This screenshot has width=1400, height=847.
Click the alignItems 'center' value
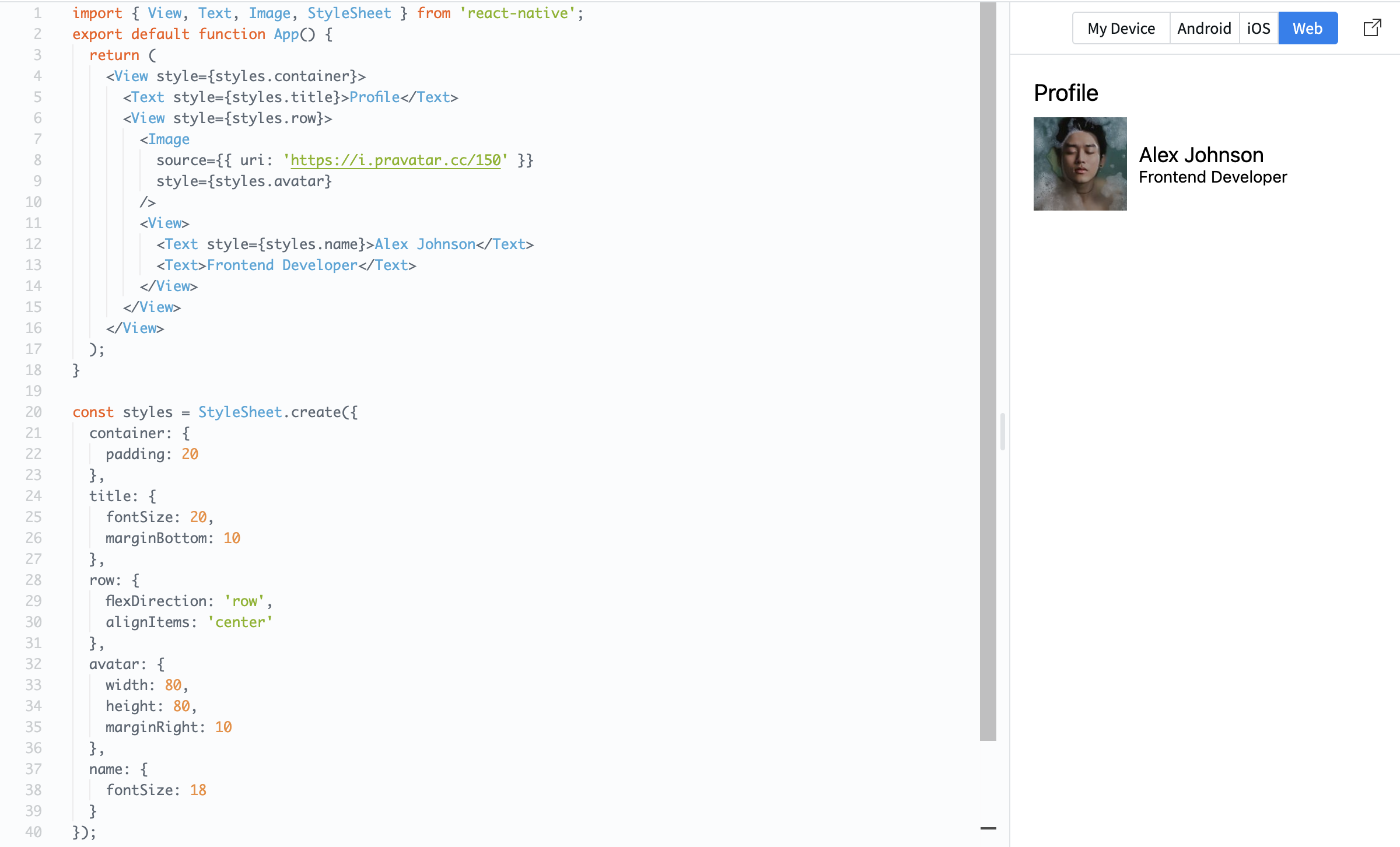[x=240, y=622]
